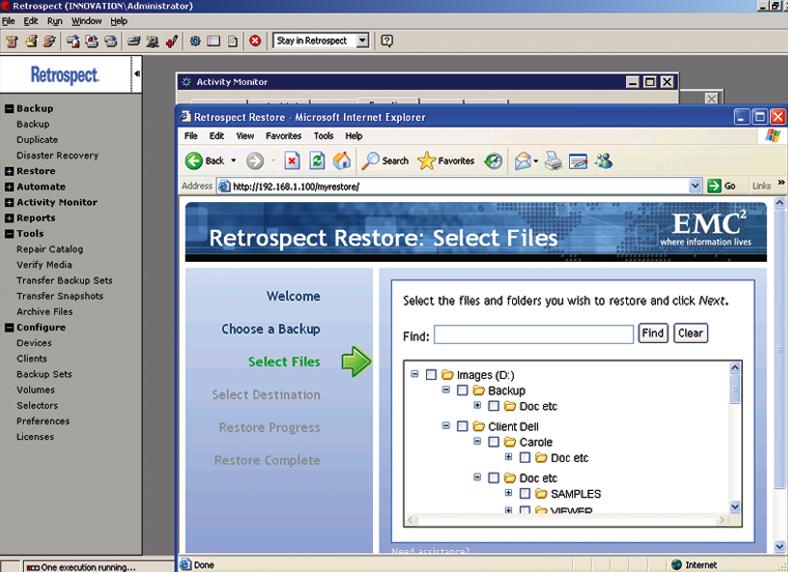Check the Images (D:) checkbox

click(431, 374)
